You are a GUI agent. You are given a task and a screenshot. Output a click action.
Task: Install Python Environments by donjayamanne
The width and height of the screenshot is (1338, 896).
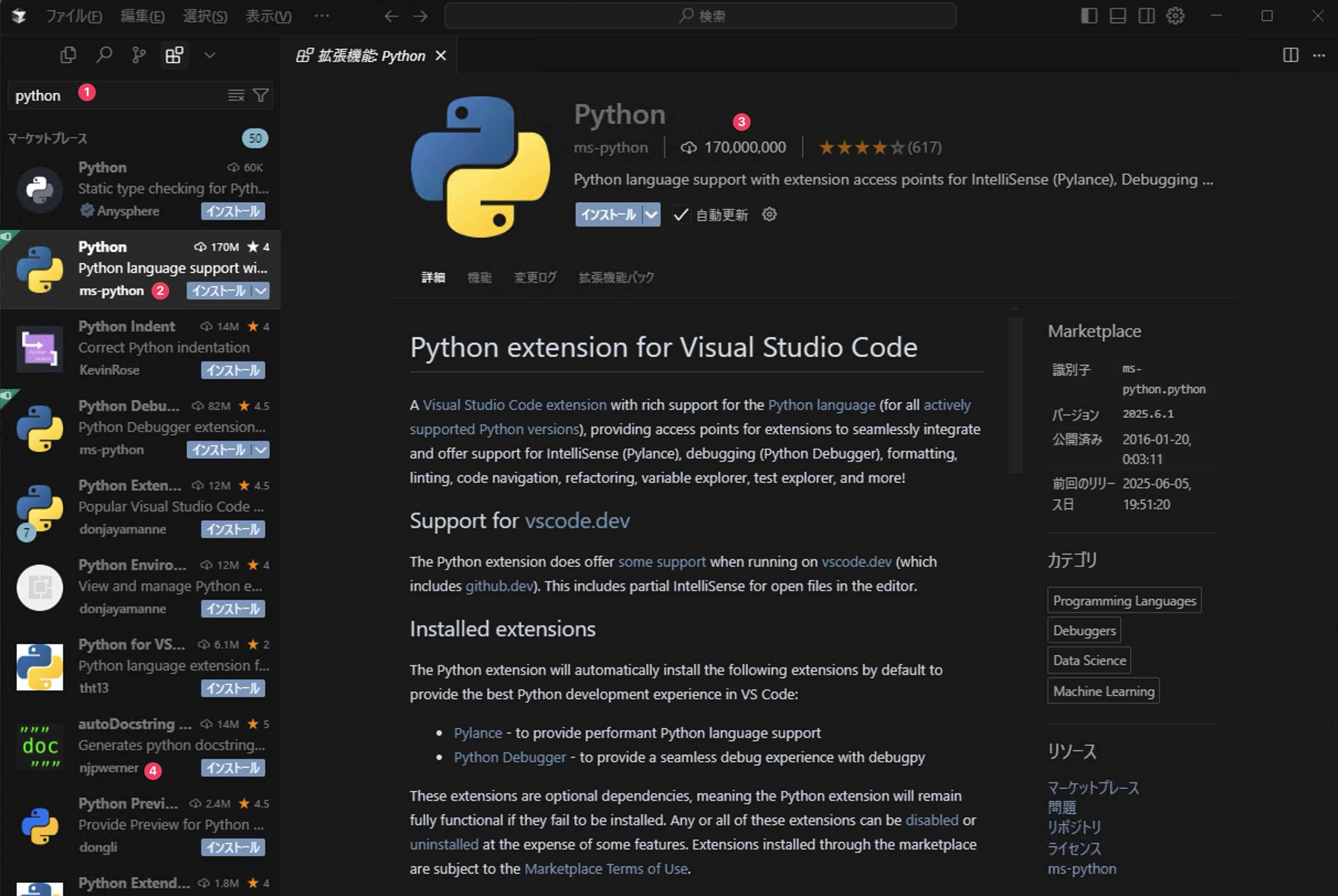click(x=233, y=609)
